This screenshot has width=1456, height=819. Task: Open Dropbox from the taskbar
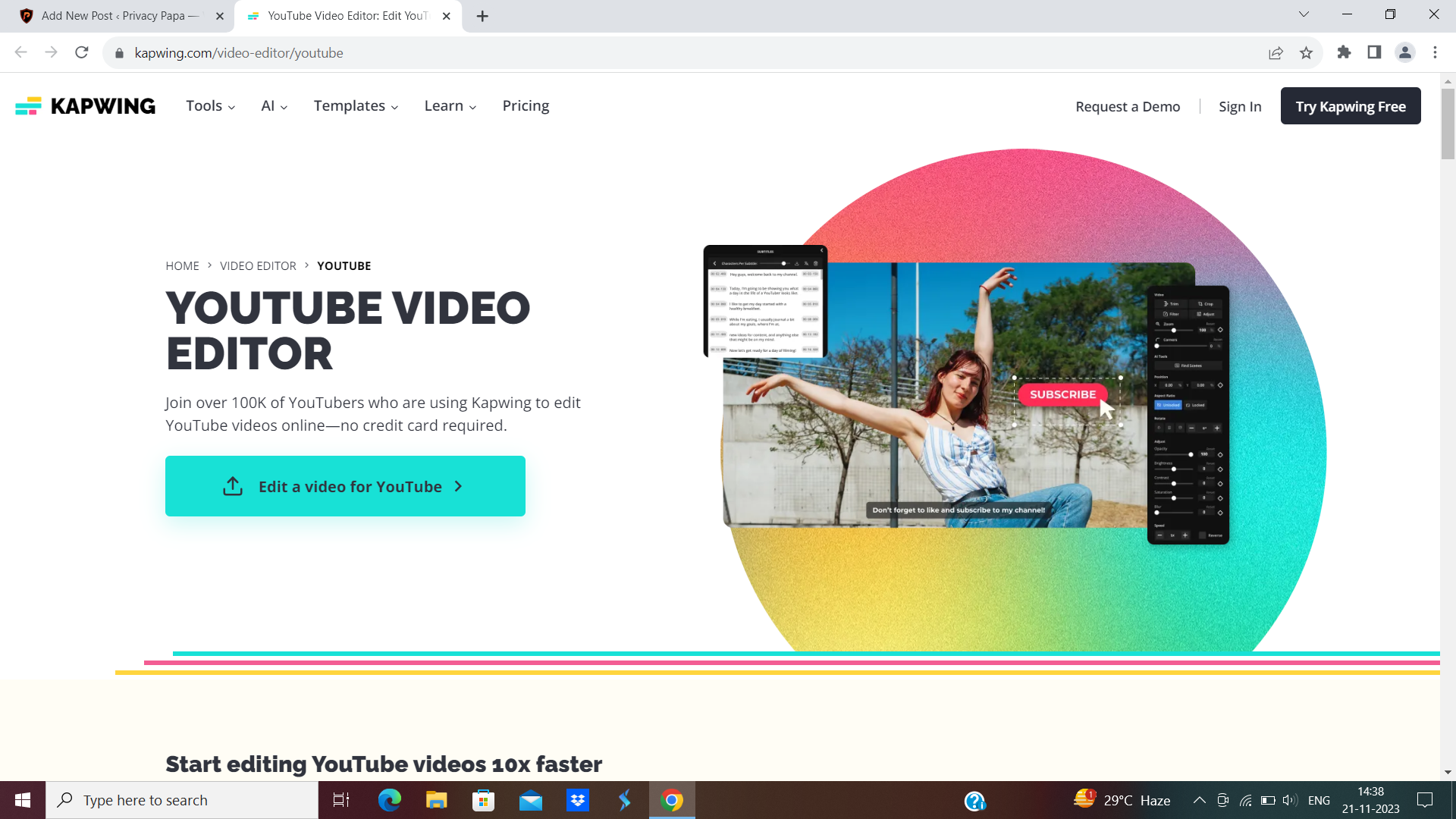[x=578, y=800]
